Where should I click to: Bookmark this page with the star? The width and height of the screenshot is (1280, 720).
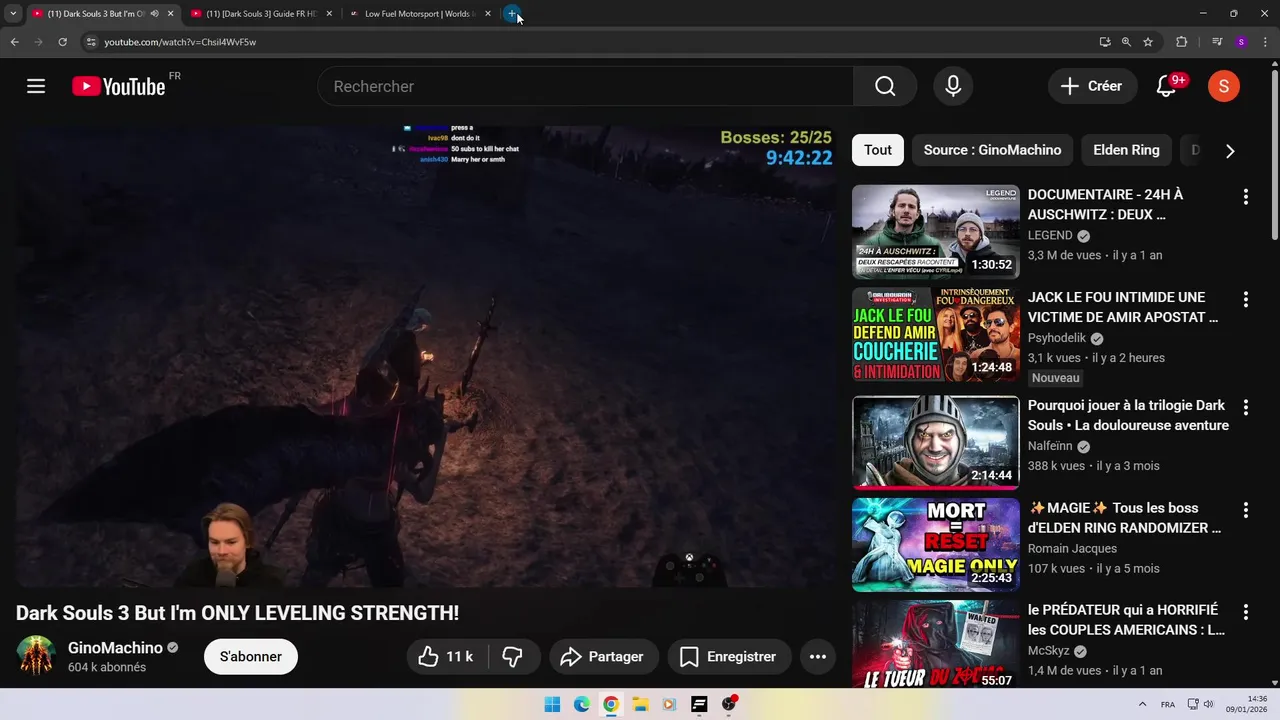coord(1148,42)
